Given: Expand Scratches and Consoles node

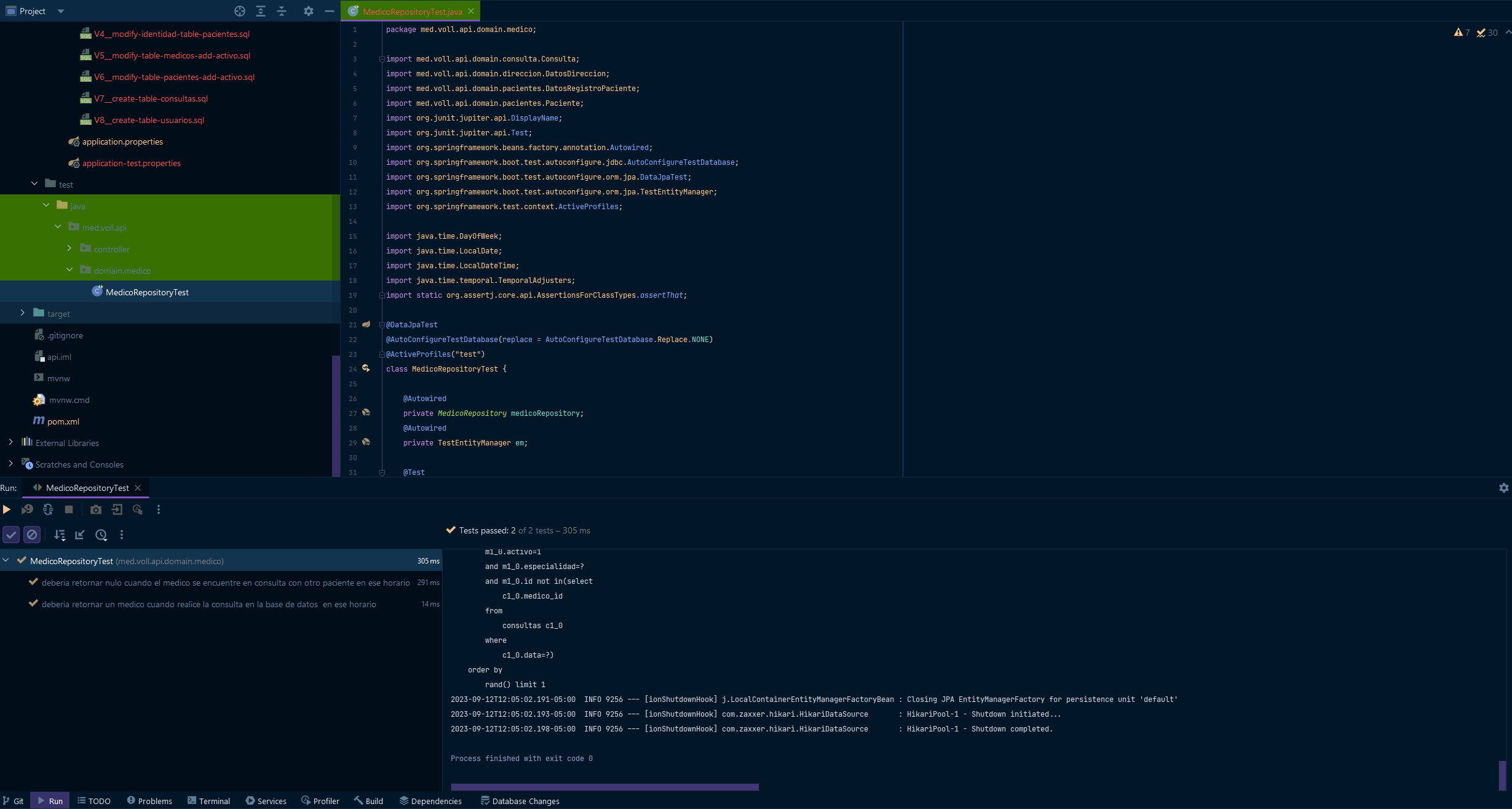Looking at the screenshot, I should pos(10,464).
